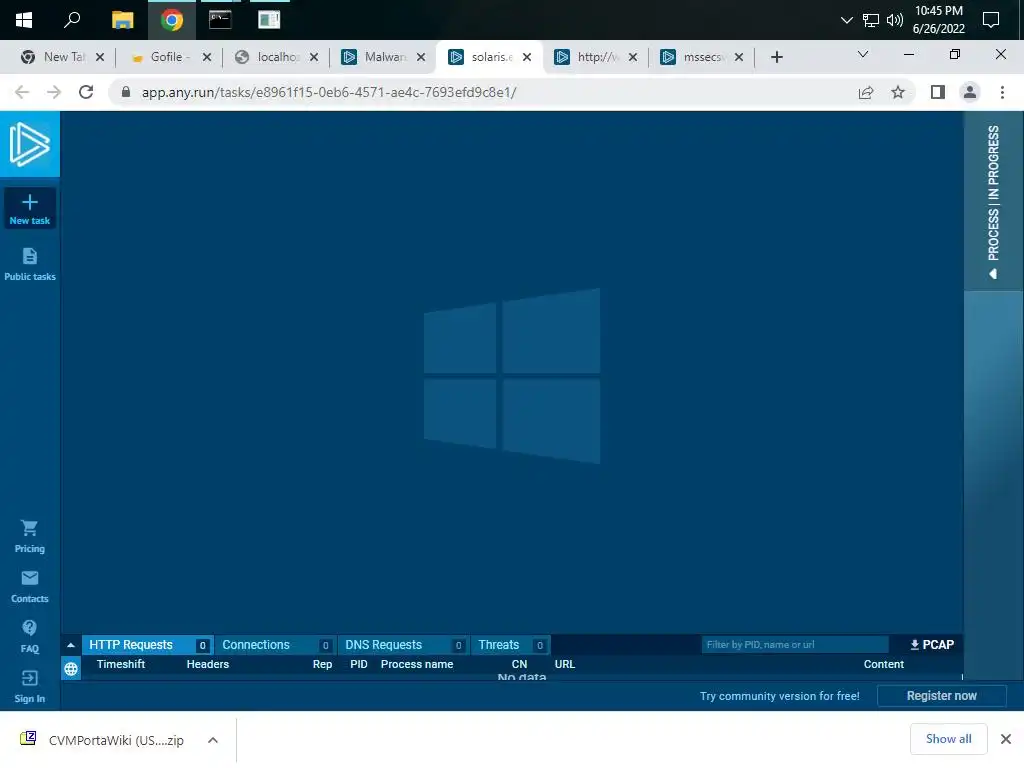1024x768 pixels.
Task: Go back in browser history
Action: coord(22,92)
